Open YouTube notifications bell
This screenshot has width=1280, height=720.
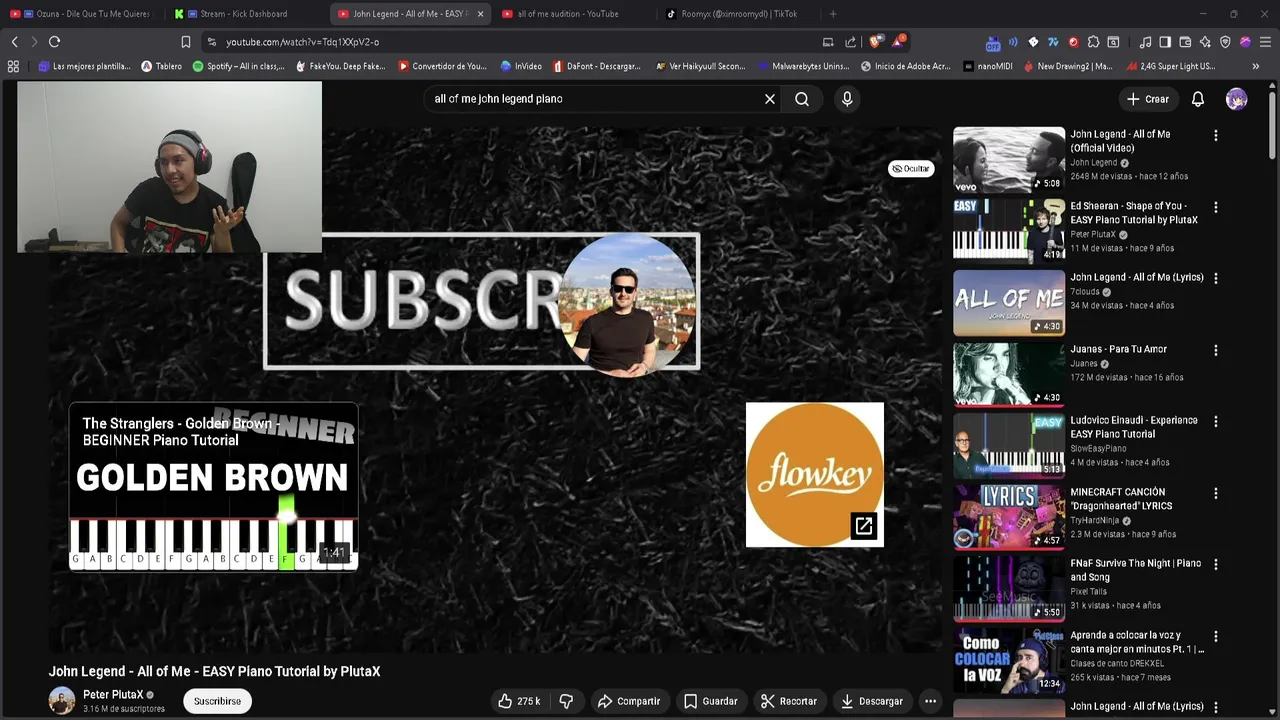tap(1197, 99)
